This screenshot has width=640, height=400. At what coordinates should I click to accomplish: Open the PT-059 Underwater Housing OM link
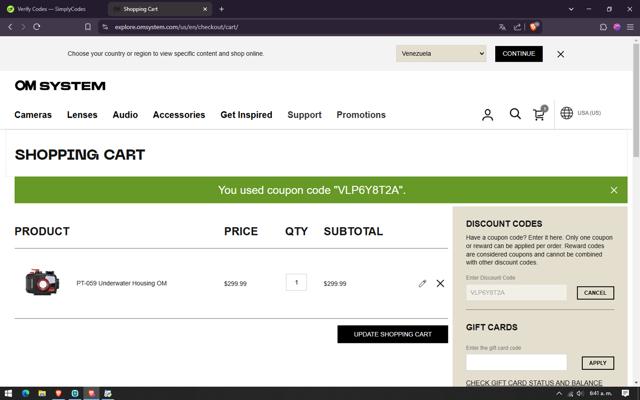pyautogui.click(x=122, y=283)
